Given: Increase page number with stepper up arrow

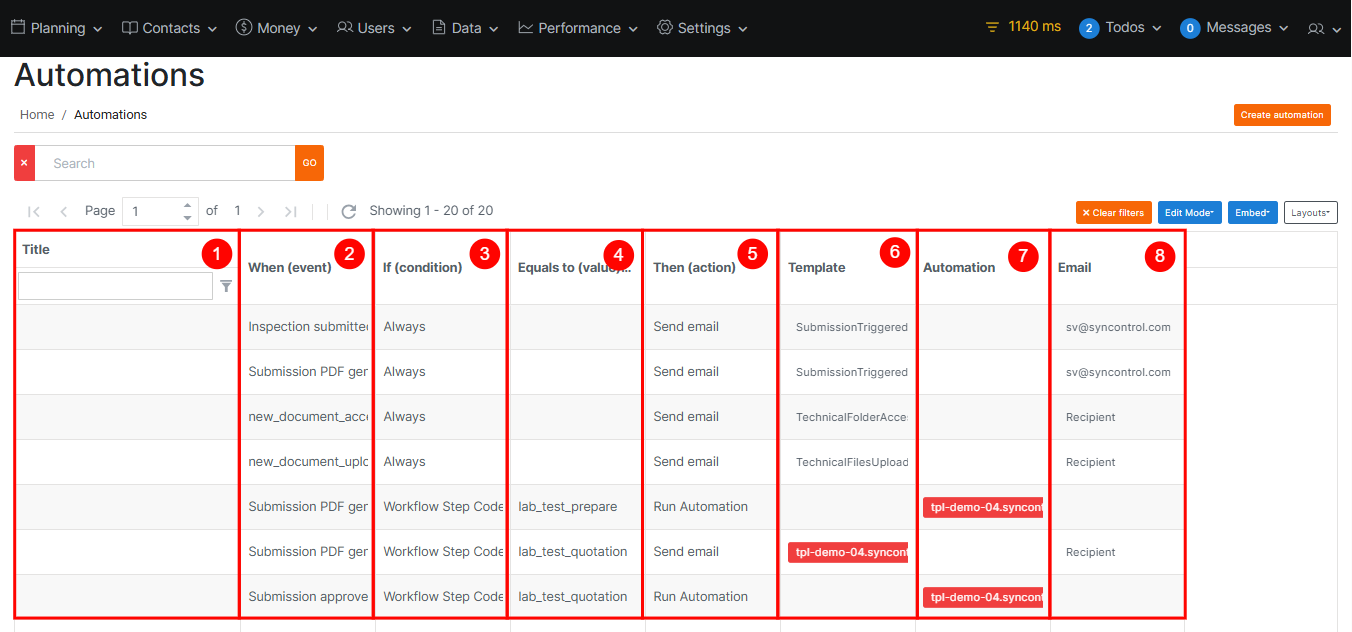Looking at the screenshot, I should [x=187, y=206].
